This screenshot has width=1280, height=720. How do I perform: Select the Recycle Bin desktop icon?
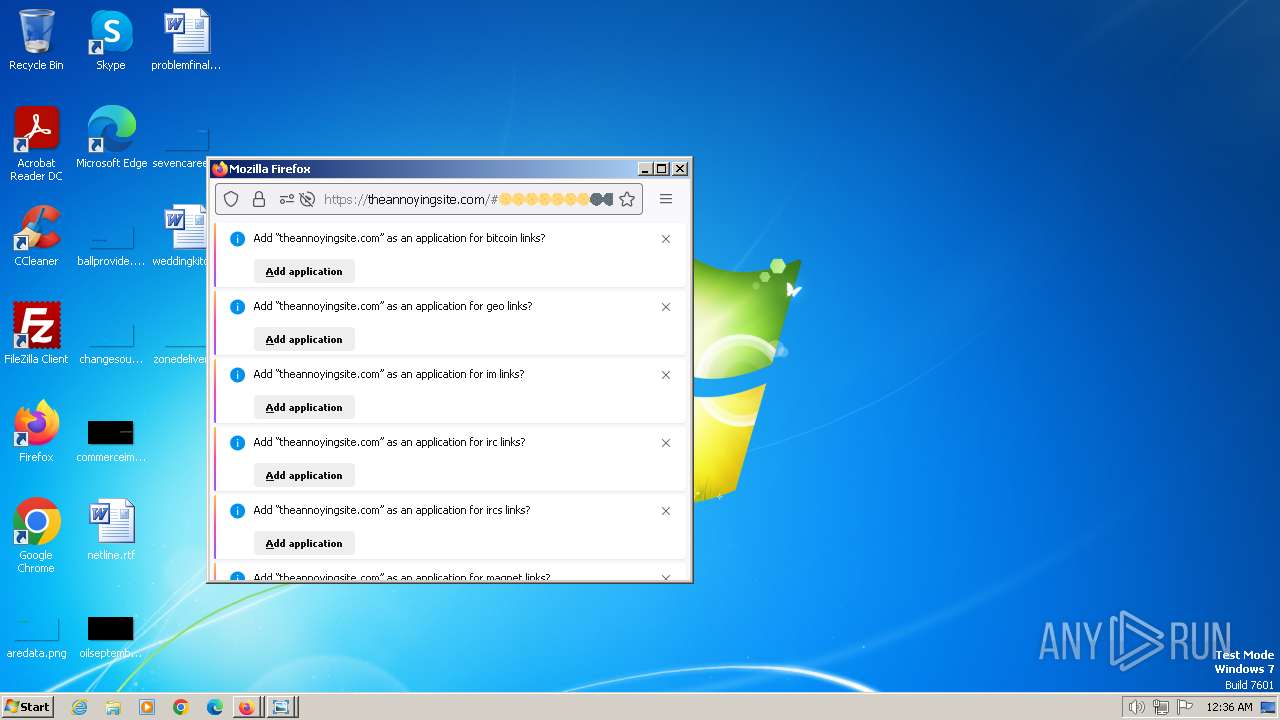(x=36, y=40)
